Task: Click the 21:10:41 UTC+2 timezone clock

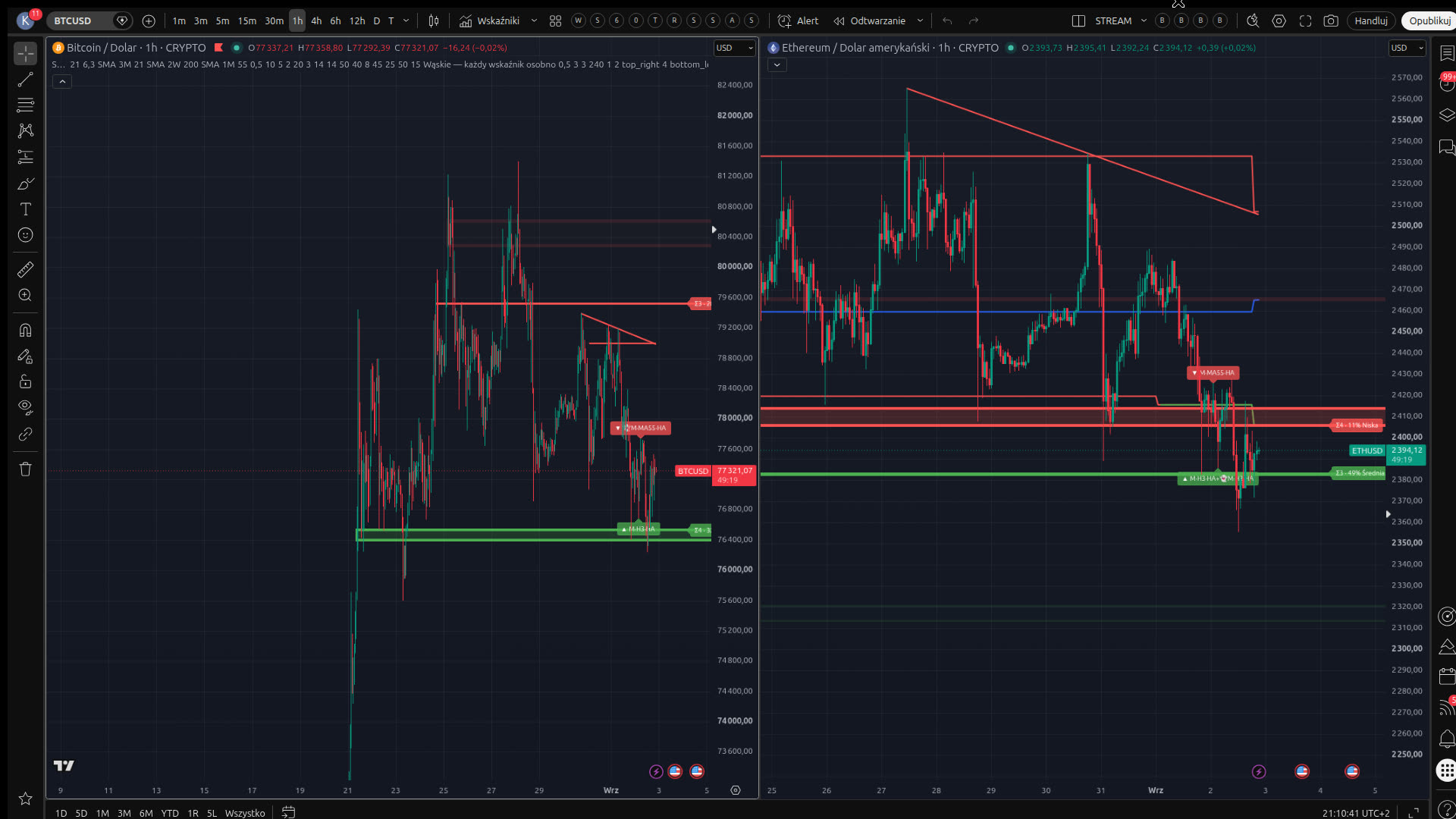Action: (1356, 813)
